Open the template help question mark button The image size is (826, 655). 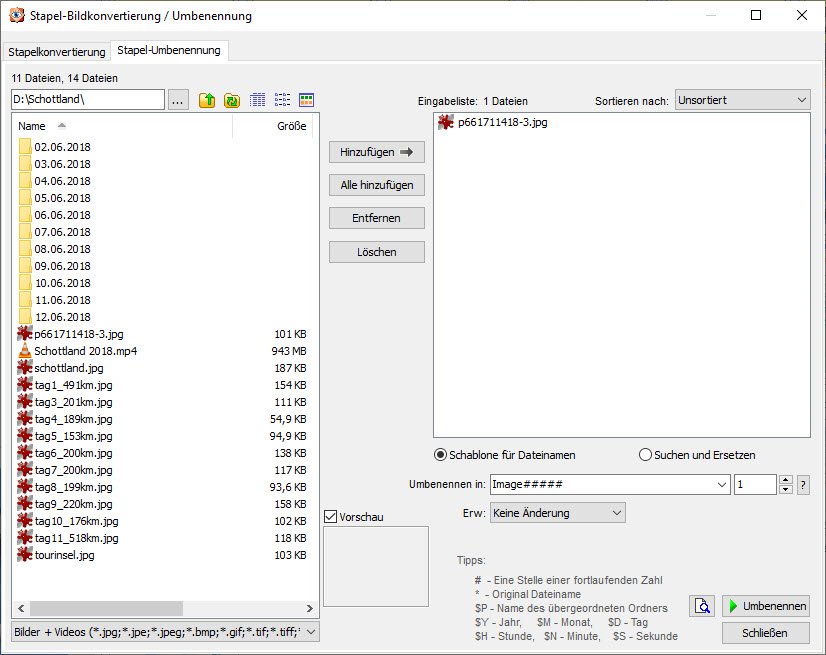803,485
